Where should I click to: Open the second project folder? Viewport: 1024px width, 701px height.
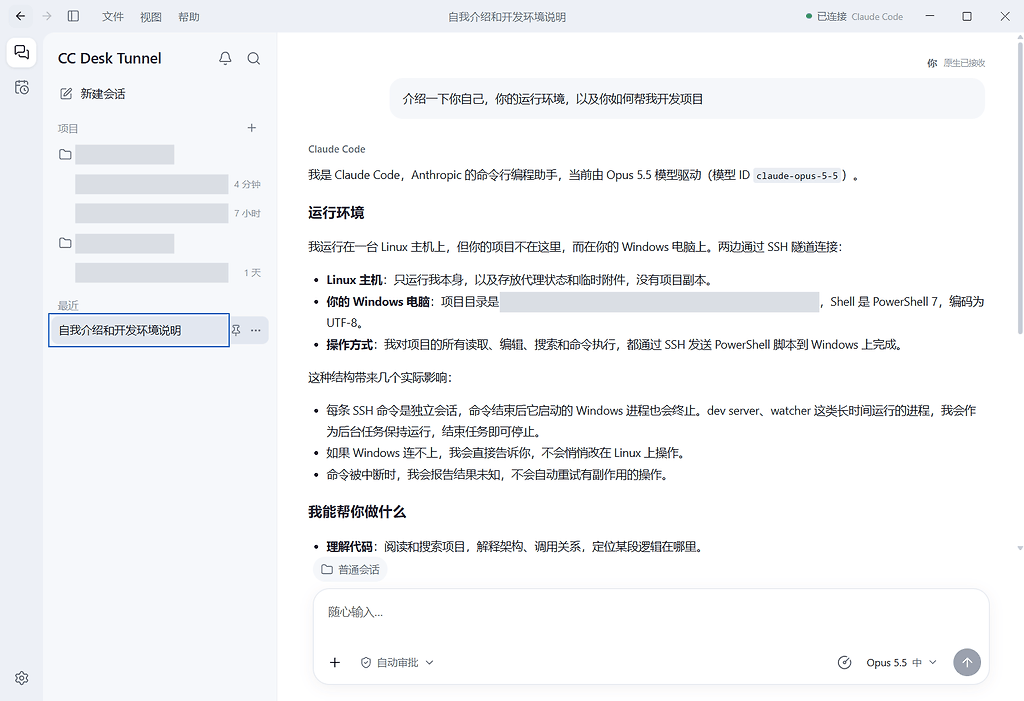117,244
